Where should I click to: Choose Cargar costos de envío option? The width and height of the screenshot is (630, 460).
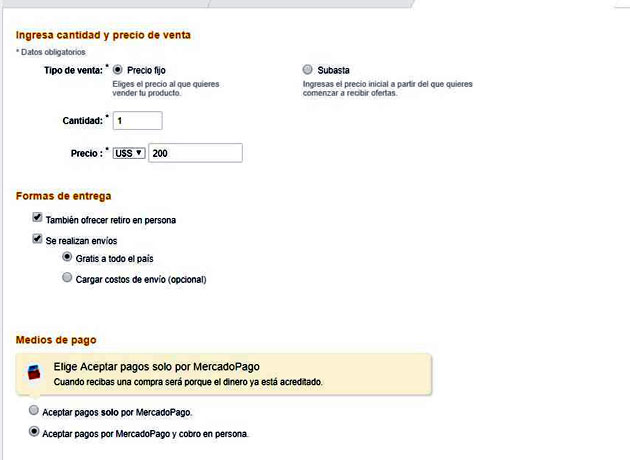67,278
